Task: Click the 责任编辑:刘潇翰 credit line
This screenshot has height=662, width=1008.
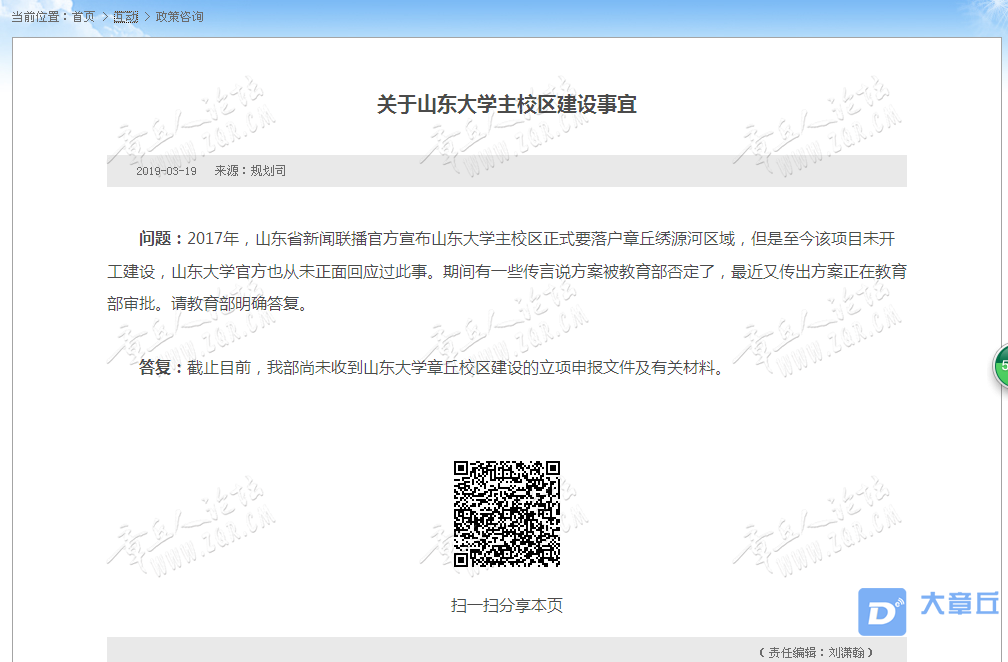Action: click(x=816, y=652)
